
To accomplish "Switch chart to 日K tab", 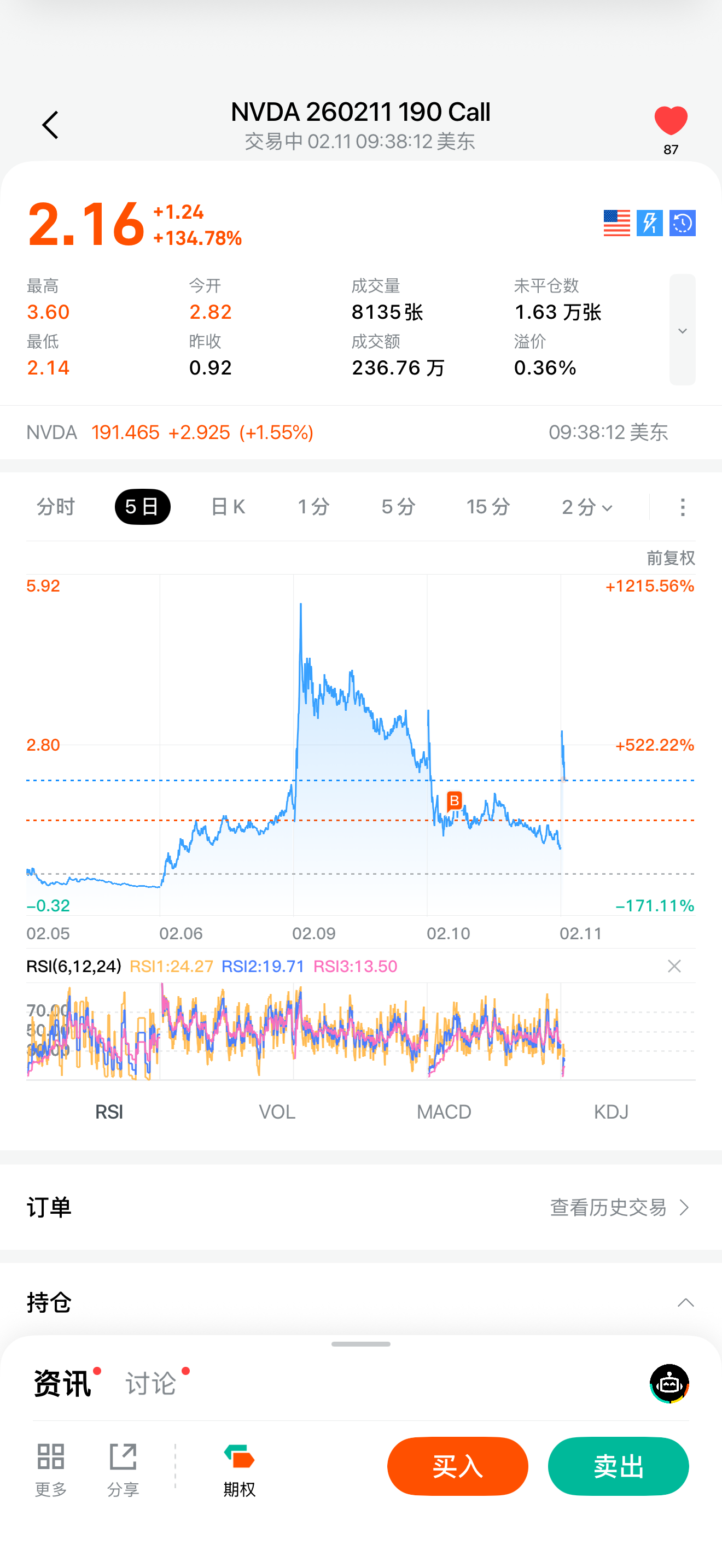I will [228, 506].
